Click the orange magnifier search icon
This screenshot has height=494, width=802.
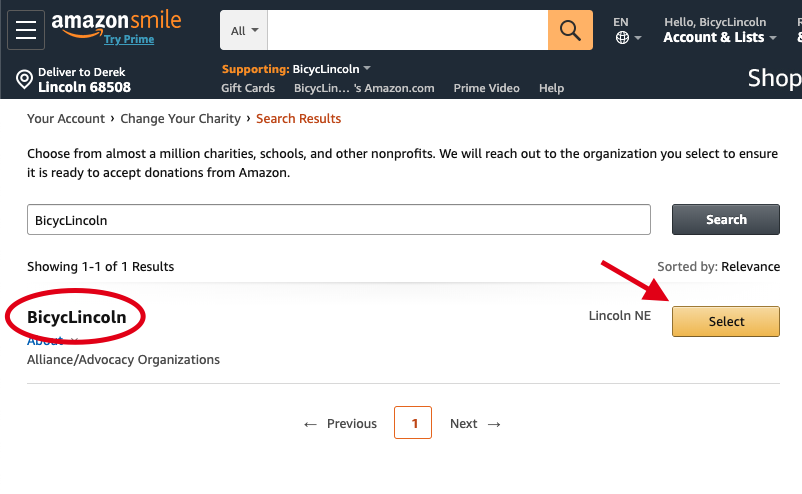click(570, 30)
